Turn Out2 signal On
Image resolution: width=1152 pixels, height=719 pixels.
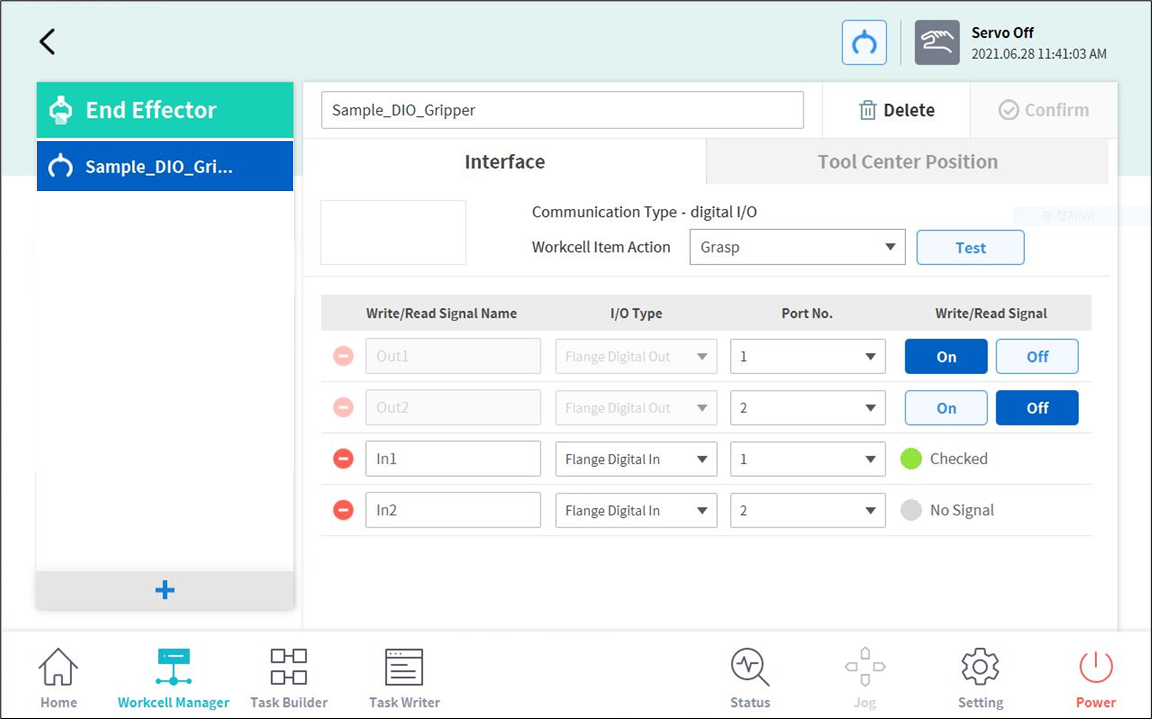(946, 408)
